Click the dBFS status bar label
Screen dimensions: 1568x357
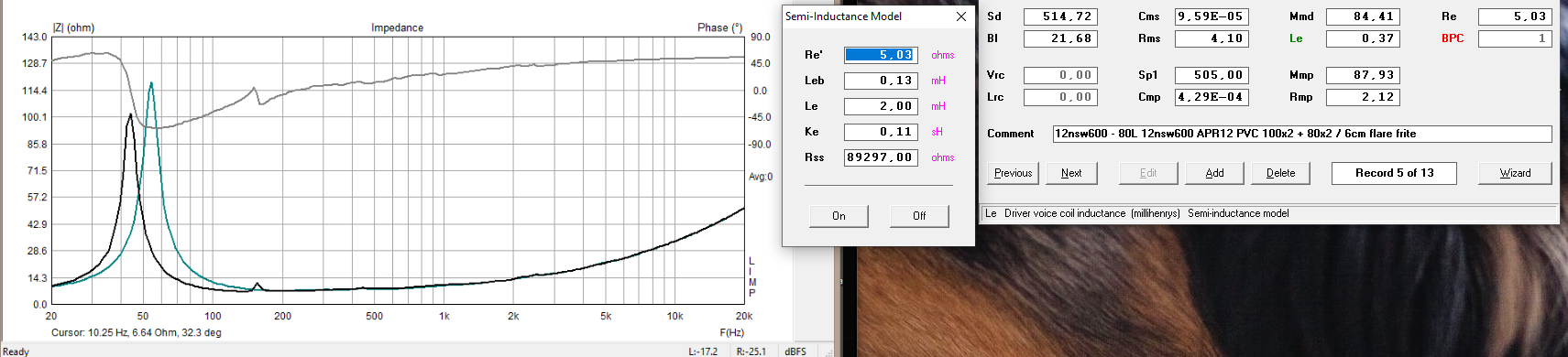795,352
